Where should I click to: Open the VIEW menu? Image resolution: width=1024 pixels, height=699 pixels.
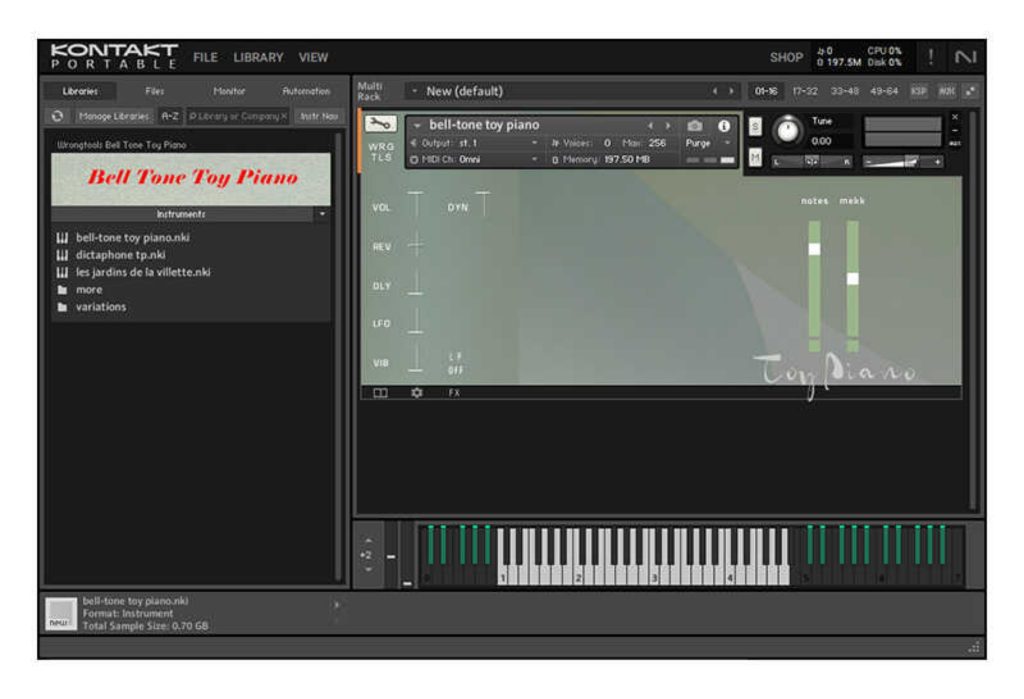(313, 57)
